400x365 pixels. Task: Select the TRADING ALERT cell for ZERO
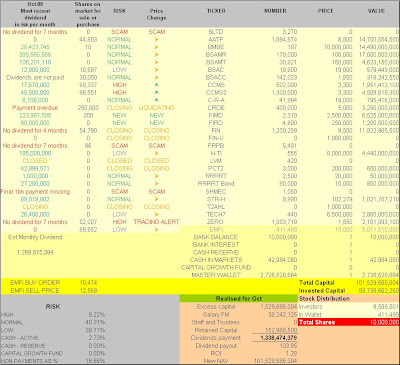point(156,222)
